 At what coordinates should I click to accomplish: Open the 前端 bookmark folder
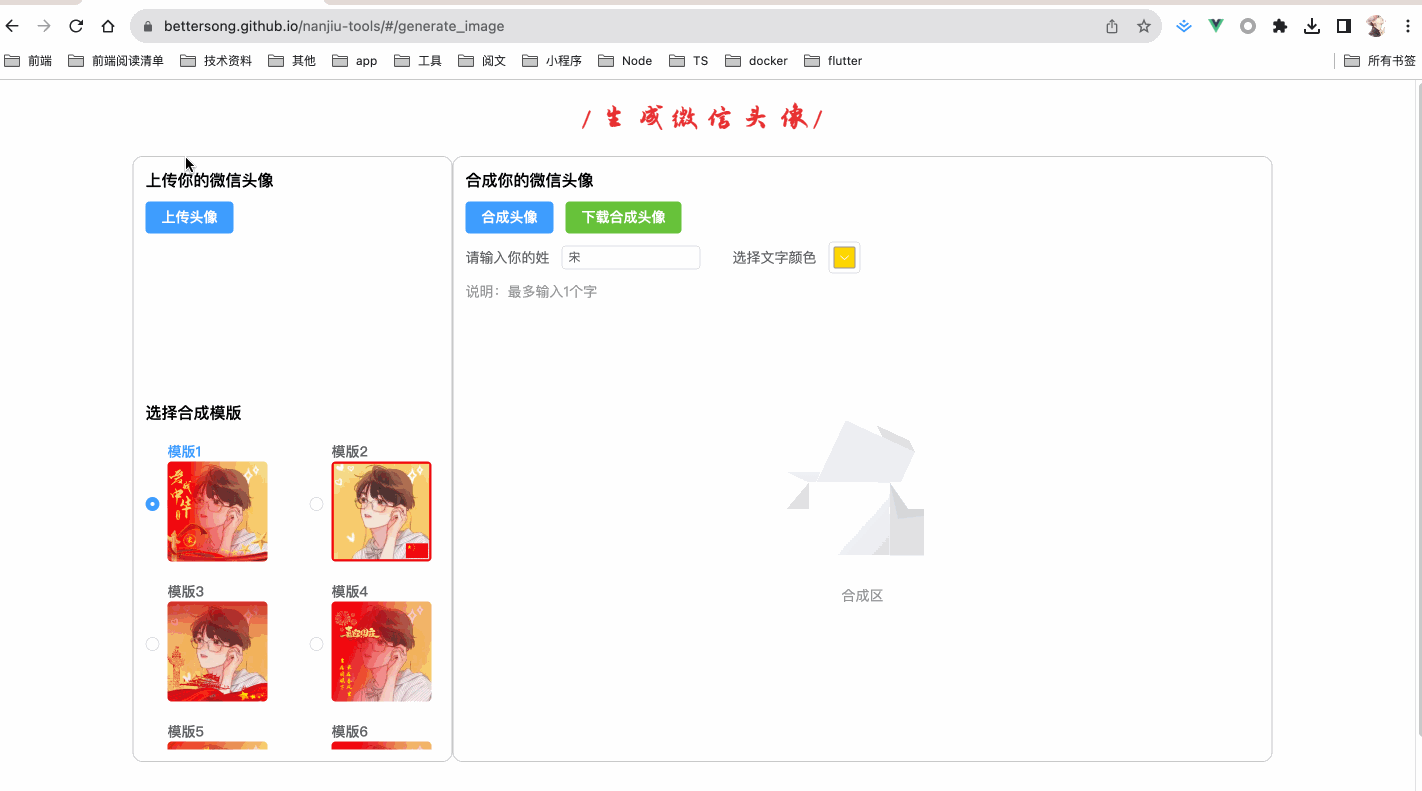28,61
